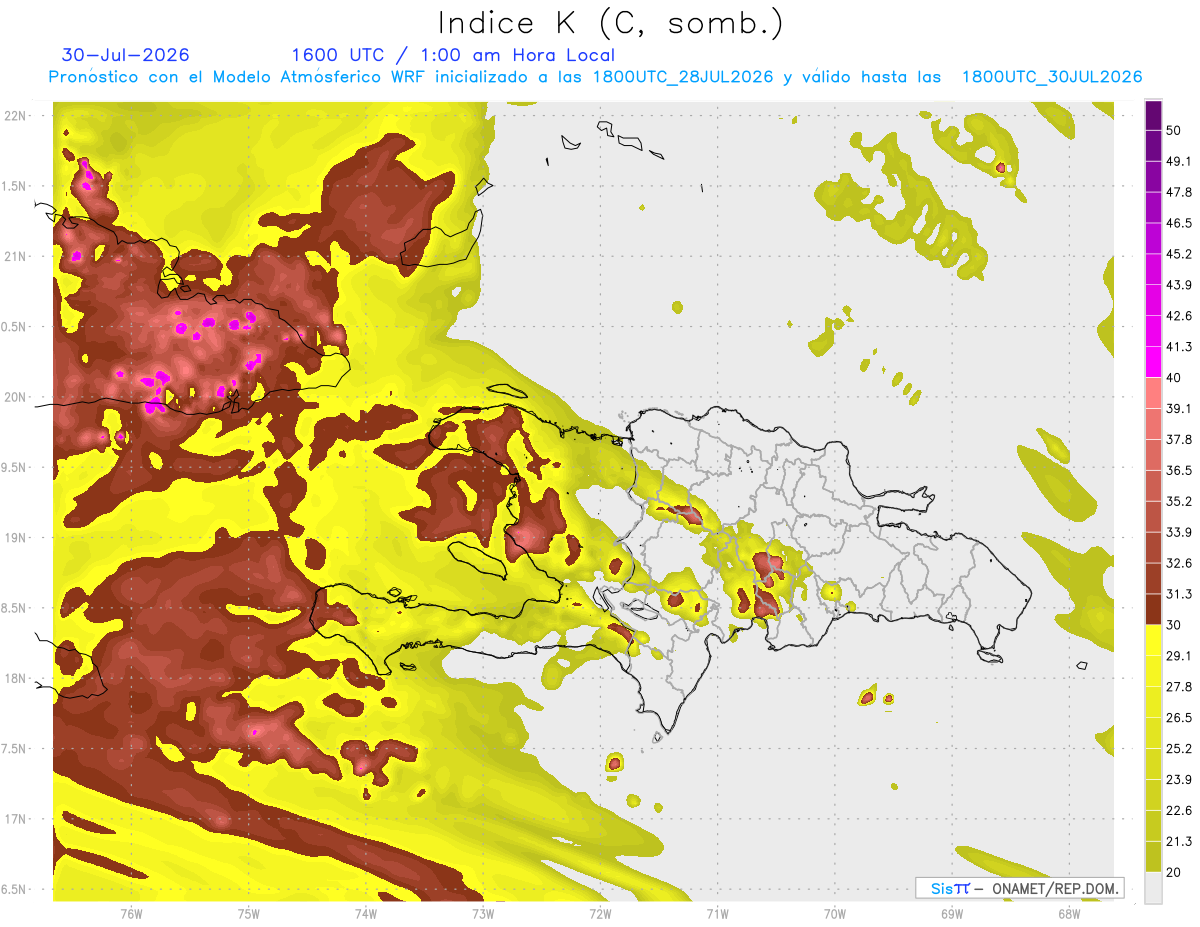Click the color scale value 43.9
This screenshot has height=927, width=1200.
point(1178,285)
